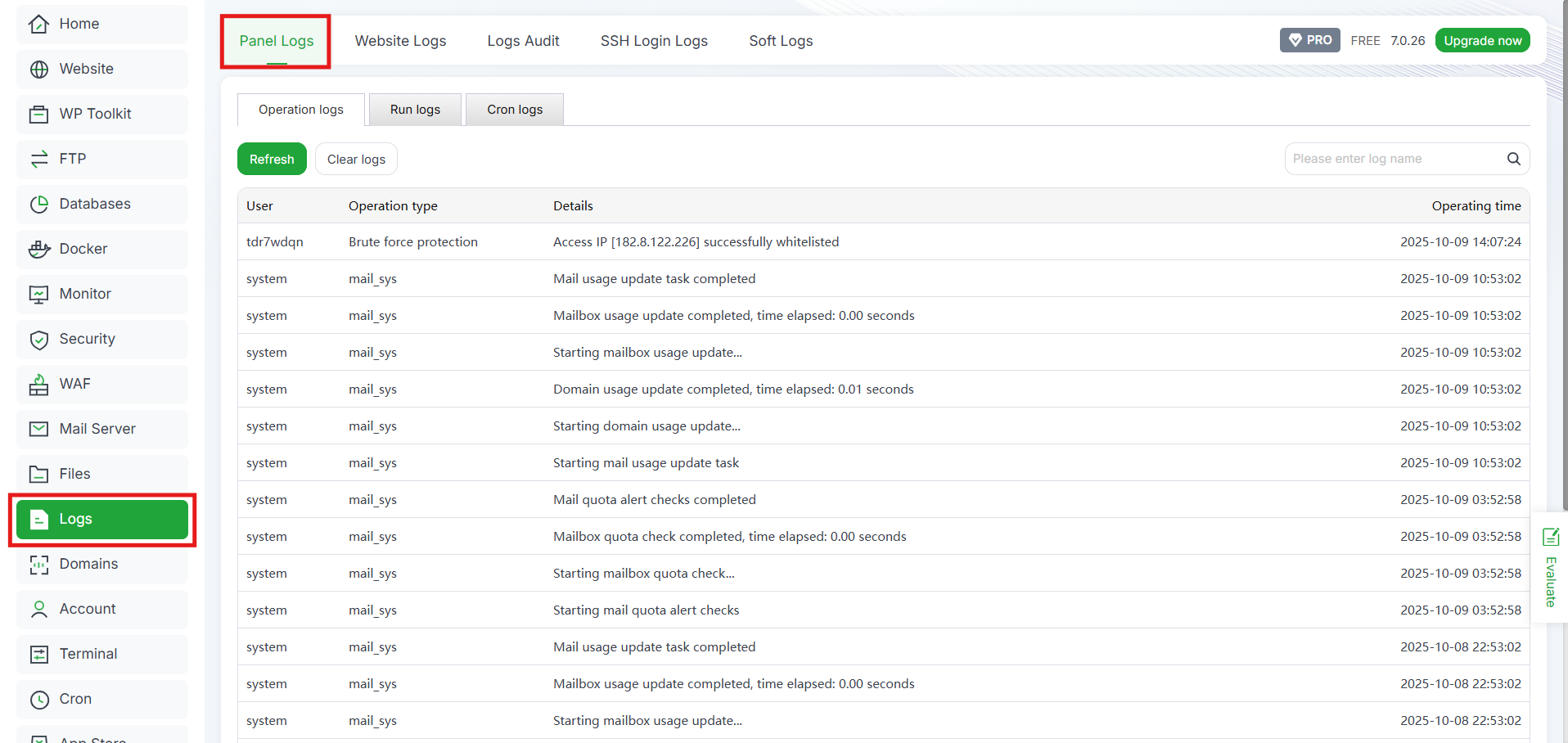Viewport: 1568px width, 743px height.
Task: Open Monitor via its chart icon
Action: point(38,295)
